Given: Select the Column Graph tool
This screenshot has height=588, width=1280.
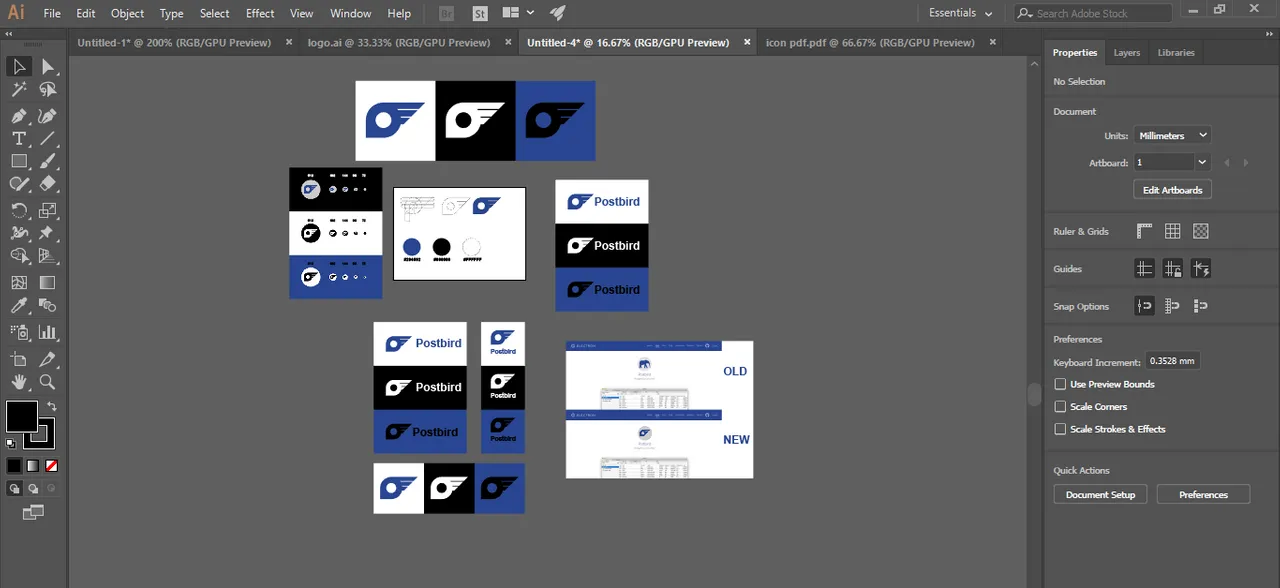Looking at the screenshot, I should tap(47, 332).
